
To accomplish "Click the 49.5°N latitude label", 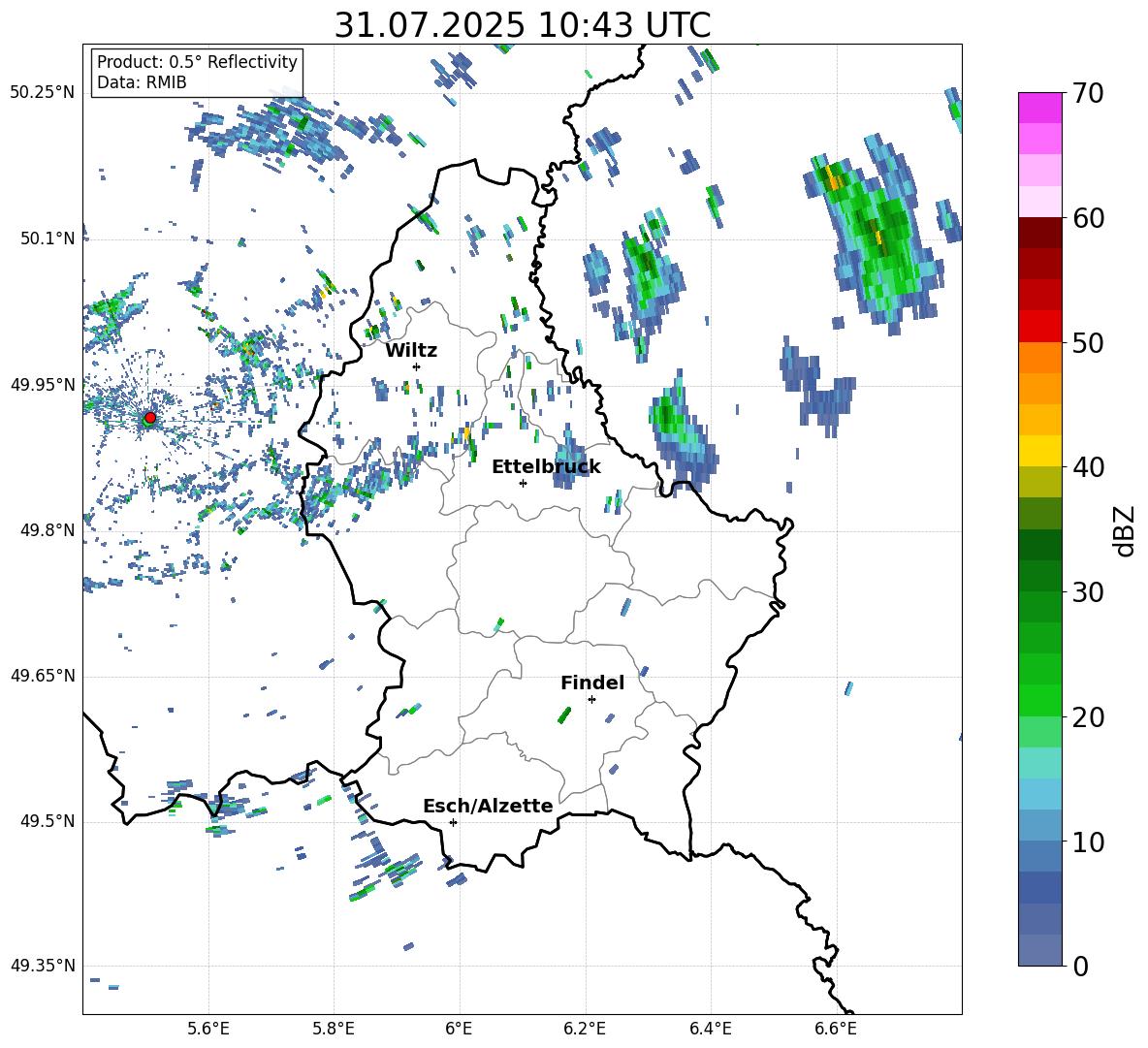I will pos(48,821).
